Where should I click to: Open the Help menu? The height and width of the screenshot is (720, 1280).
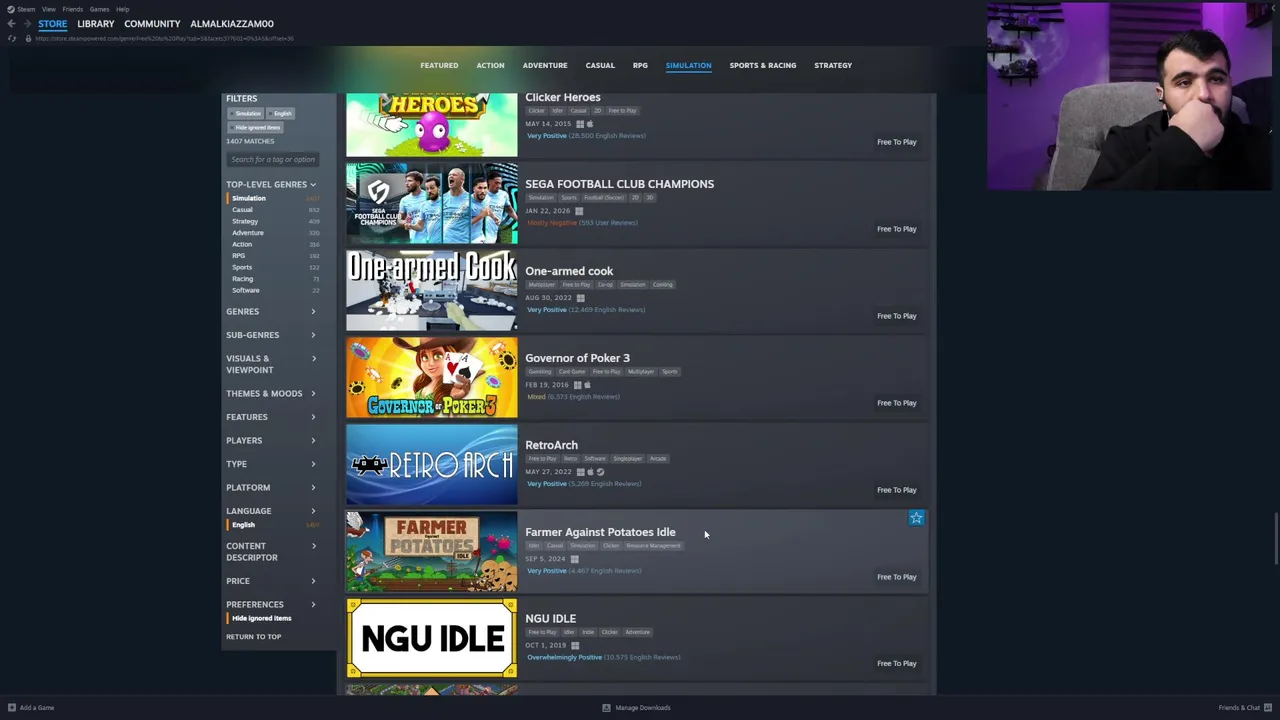[x=122, y=9]
